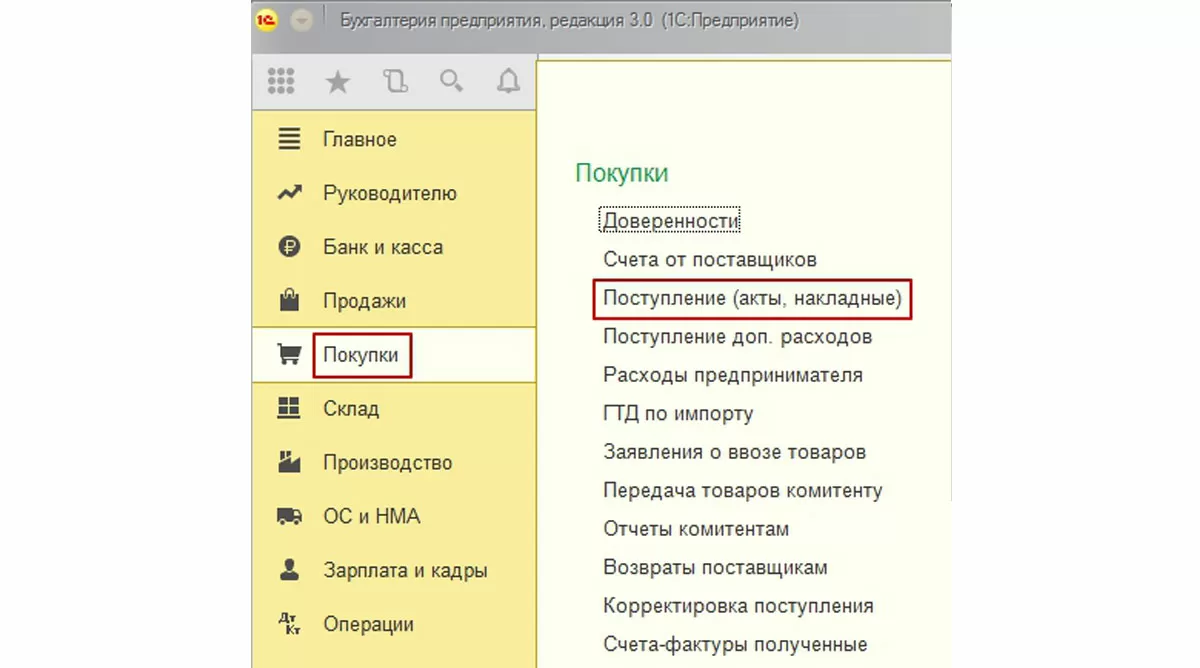Click the Бухгалтерия предприятия title bar text

tap(570, 21)
